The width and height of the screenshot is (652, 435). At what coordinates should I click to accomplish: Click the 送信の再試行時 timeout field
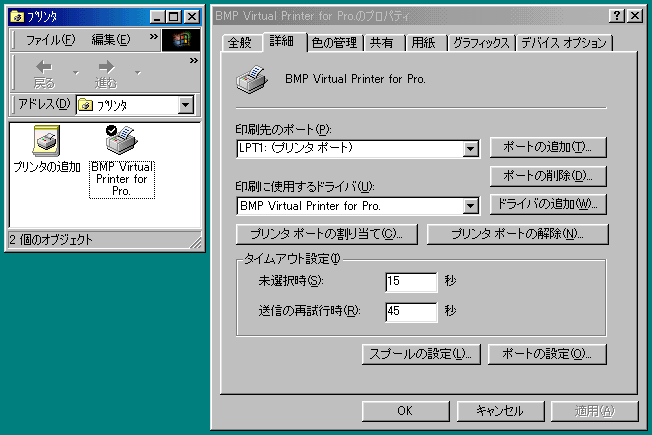tap(411, 312)
